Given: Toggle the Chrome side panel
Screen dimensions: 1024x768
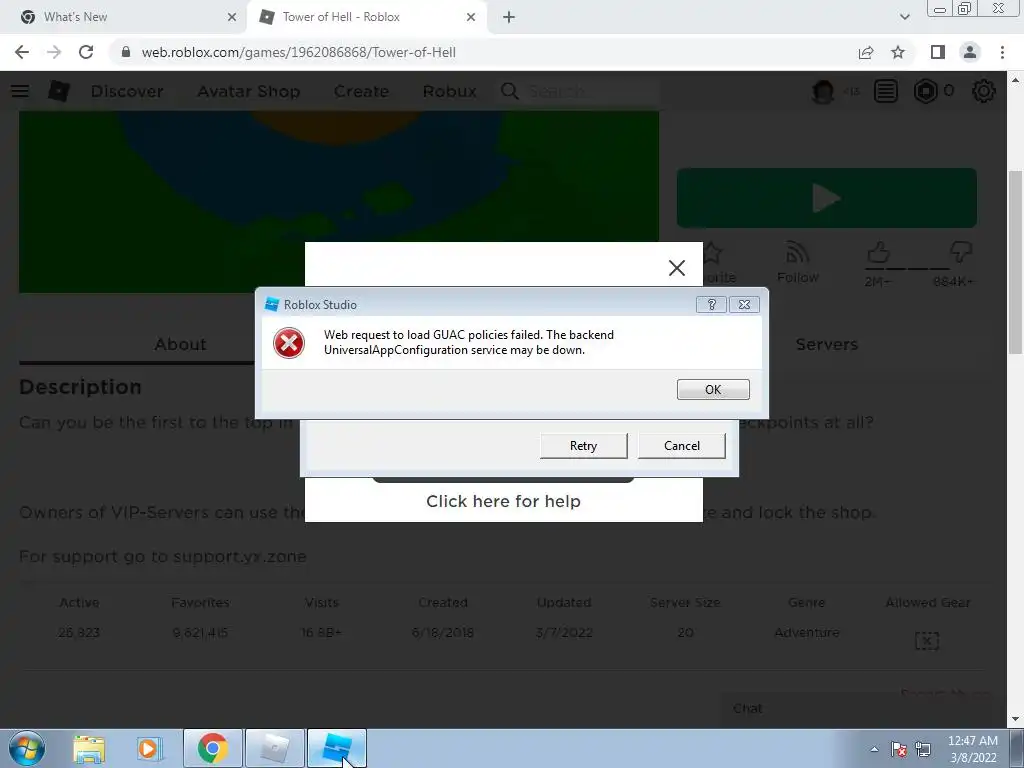Looking at the screenshot, I should [x=938, y=52].
